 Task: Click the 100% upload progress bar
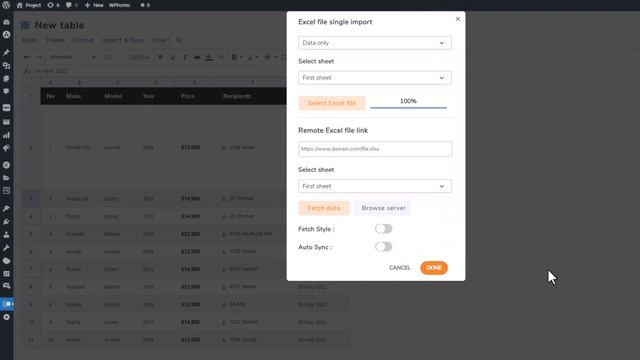click(x=408, y=103)
